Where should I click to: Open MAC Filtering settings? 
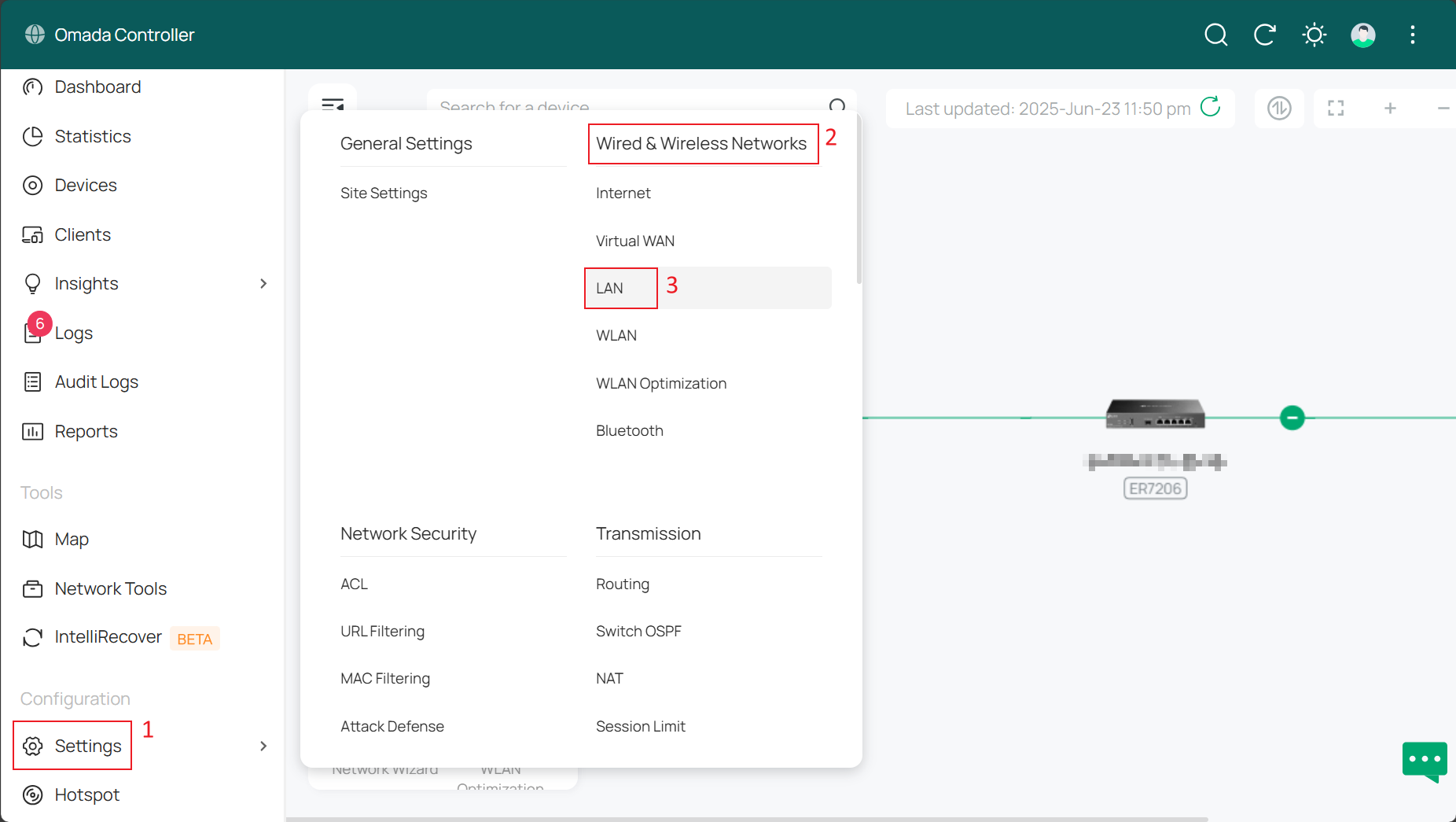[385, 678]
